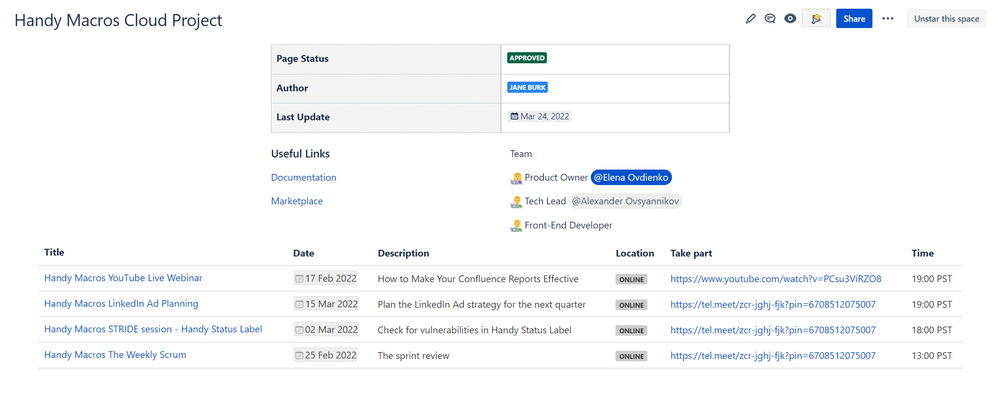Viewport: 999px width, 400px height.
Task: Open the meet link in Weekly Scrum row
Action: coord(773,355)
